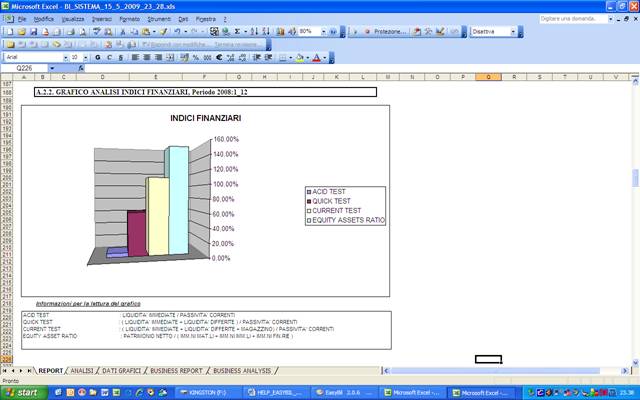Open the Visualizza menu
The height and width of the screenshot is (400, 640).
click(x=73, y=19)
